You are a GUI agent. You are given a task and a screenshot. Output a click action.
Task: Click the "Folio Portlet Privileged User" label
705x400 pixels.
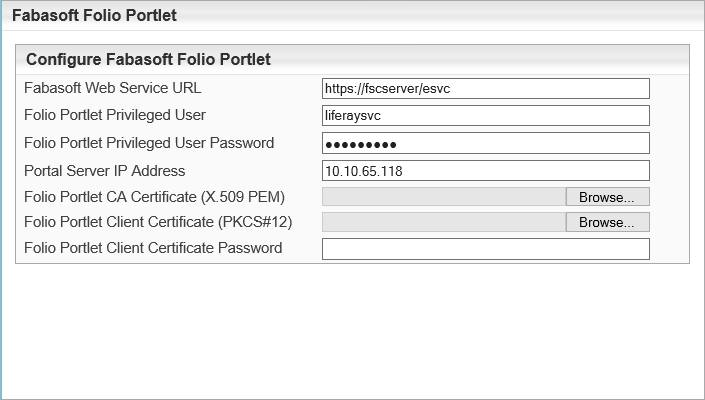pyautogui.click(x=114, y=115)
